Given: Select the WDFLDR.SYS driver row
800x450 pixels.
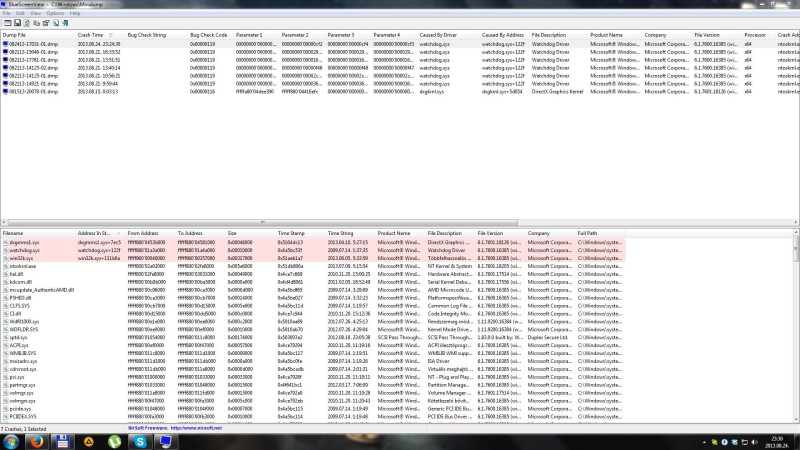Looking at the screenshot, I should (x=313, y=330).
